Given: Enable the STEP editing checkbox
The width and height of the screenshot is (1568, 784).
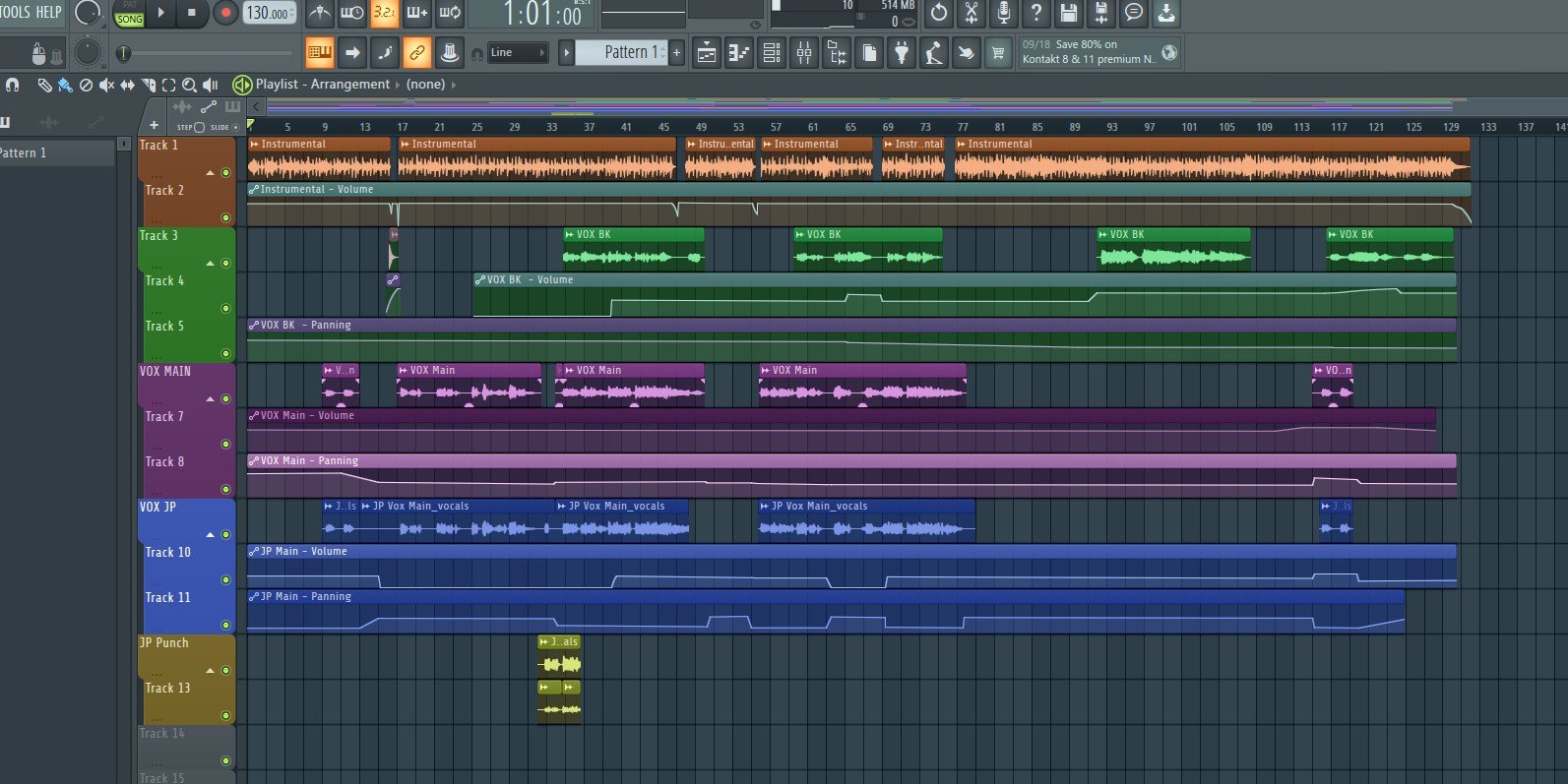Looking at the screenshot, I should tap(199, 127).
